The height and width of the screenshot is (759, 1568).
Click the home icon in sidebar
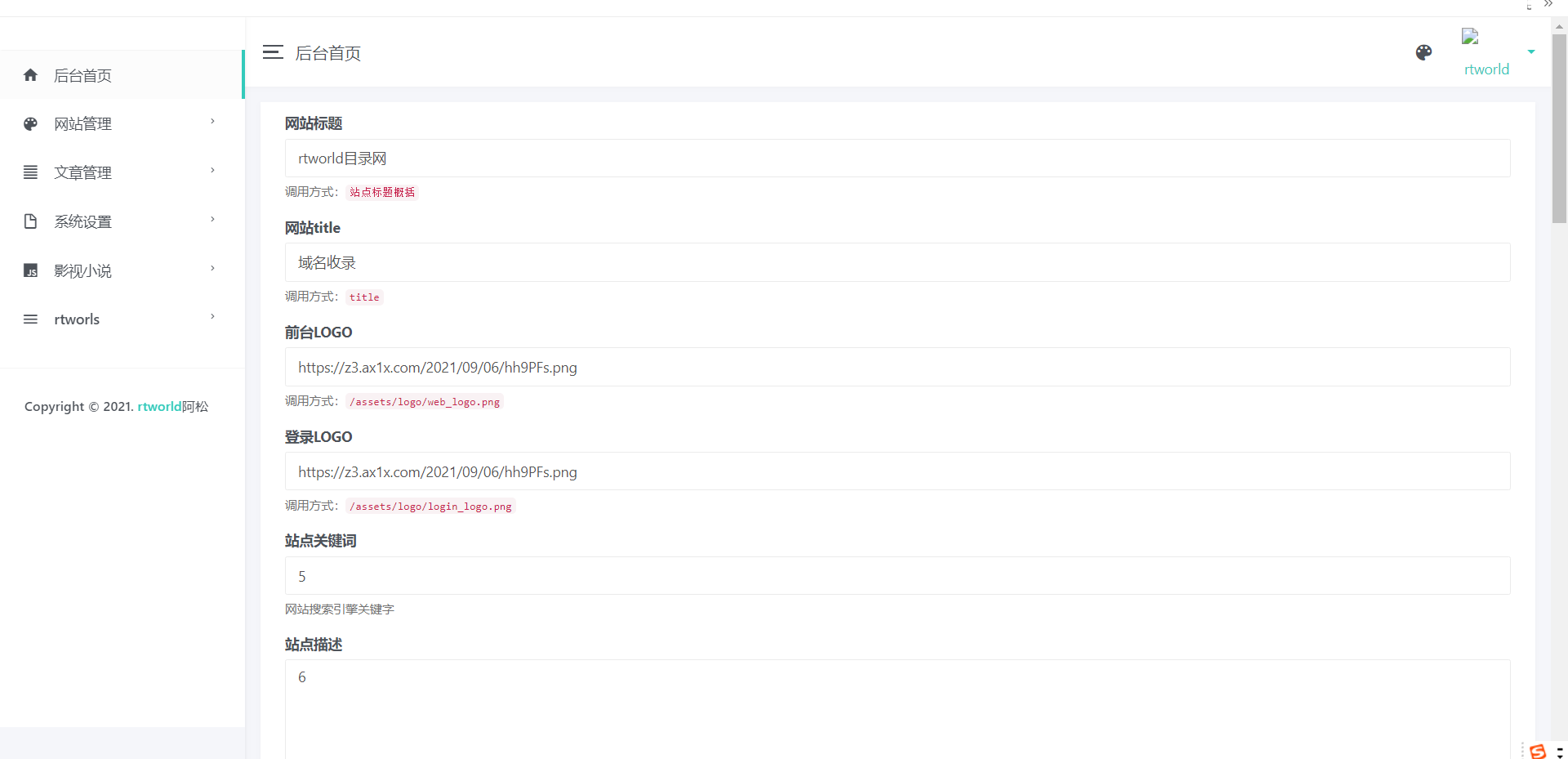click(30, 75)
